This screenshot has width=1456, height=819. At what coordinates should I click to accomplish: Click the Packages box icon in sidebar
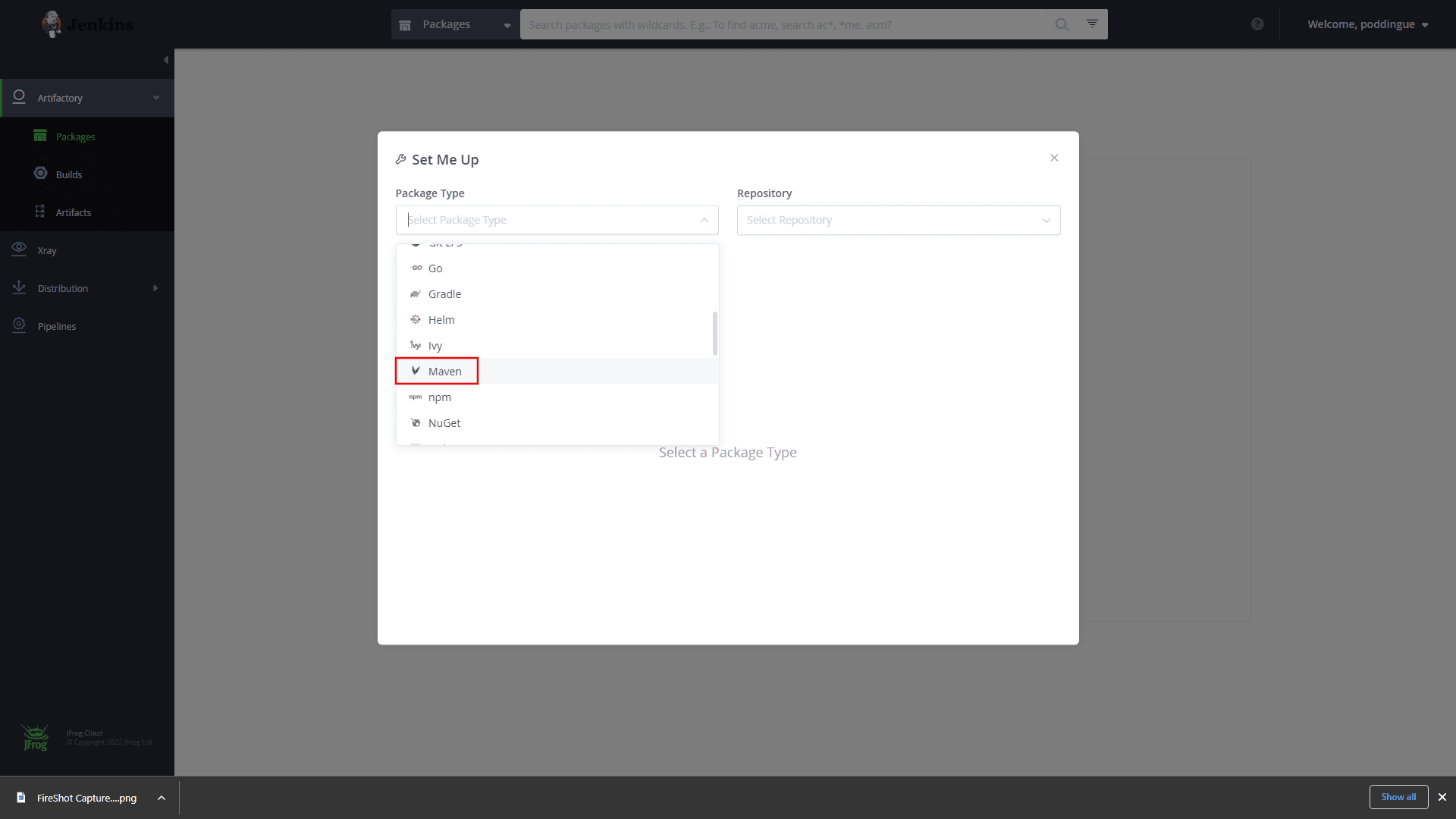(x=40, y=136)
